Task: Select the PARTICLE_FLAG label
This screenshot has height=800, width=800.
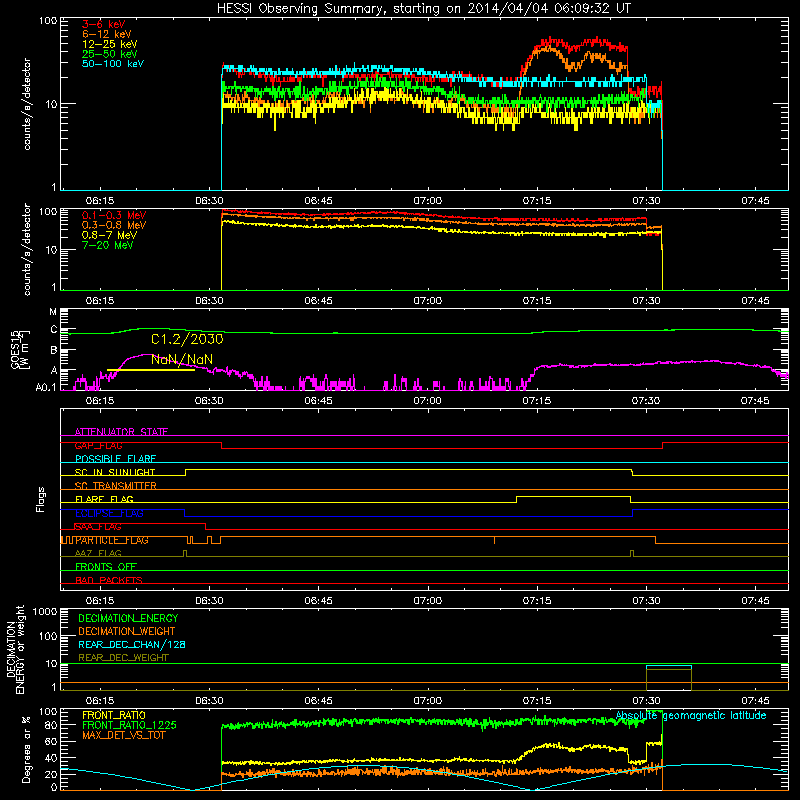Action: (x=112, y=540)
